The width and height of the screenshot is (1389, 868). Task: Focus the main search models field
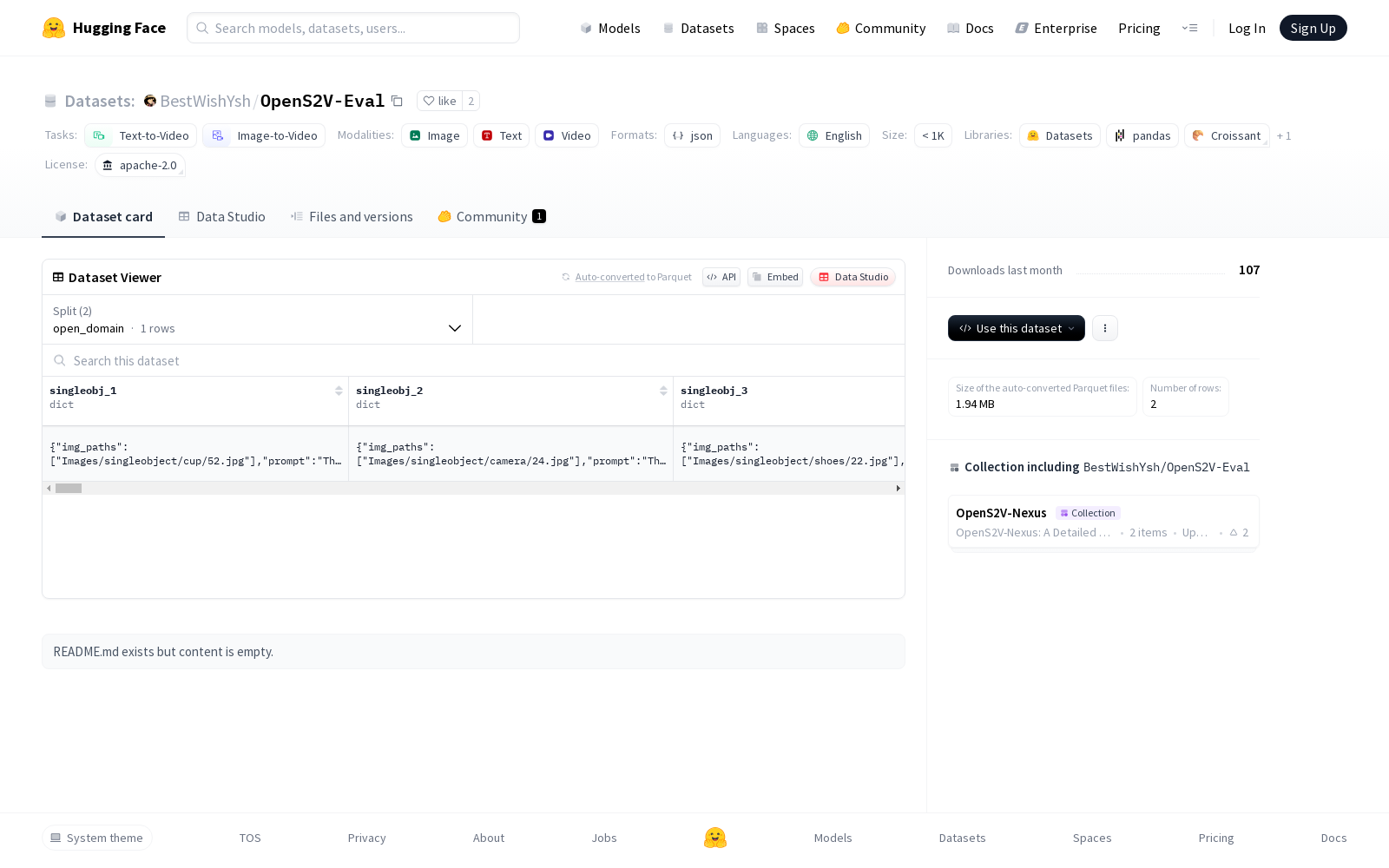[x=353, y=28]
